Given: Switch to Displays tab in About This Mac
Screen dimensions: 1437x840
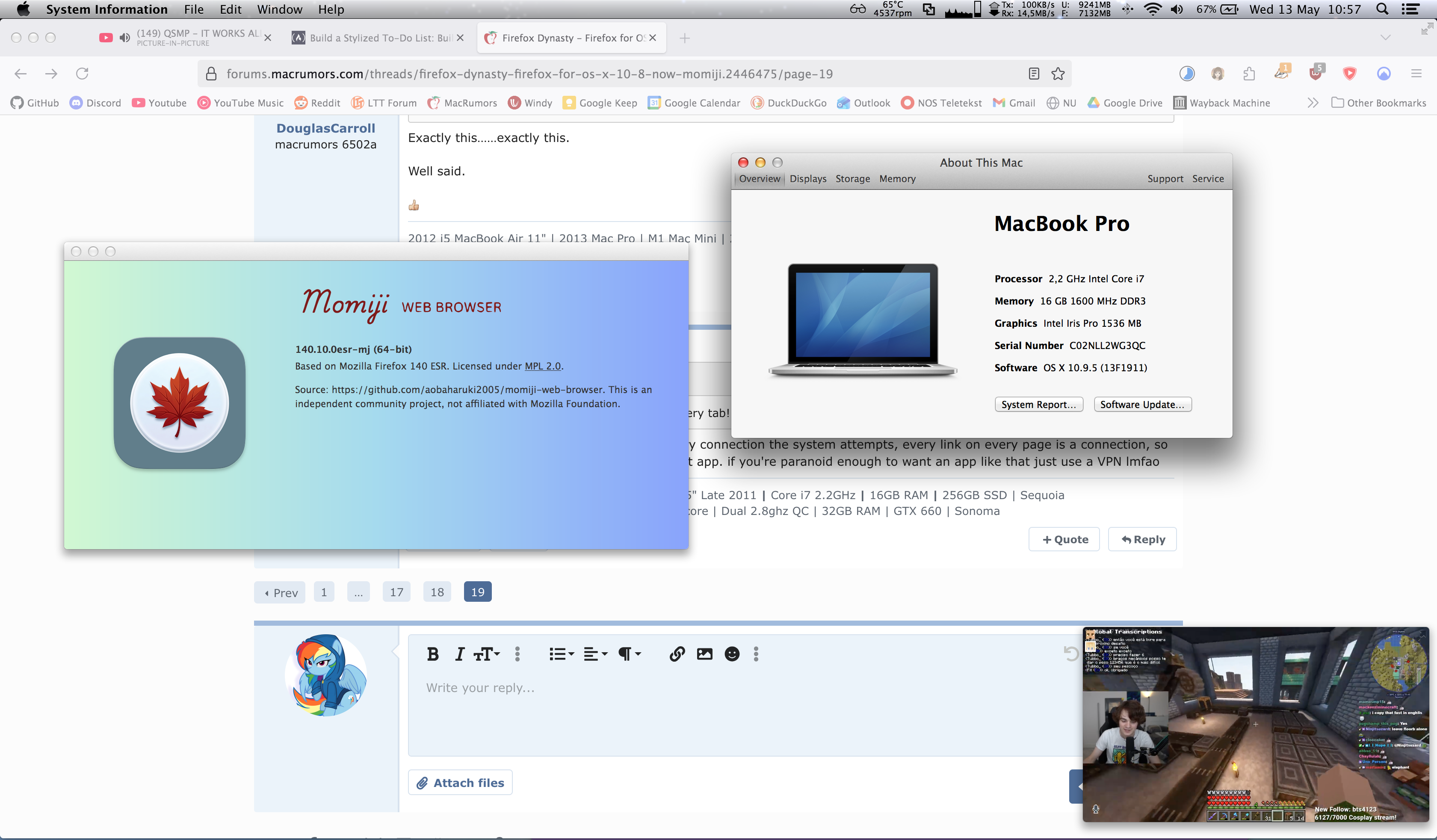Looking at the screenshot, I should [x=808, y=178].
